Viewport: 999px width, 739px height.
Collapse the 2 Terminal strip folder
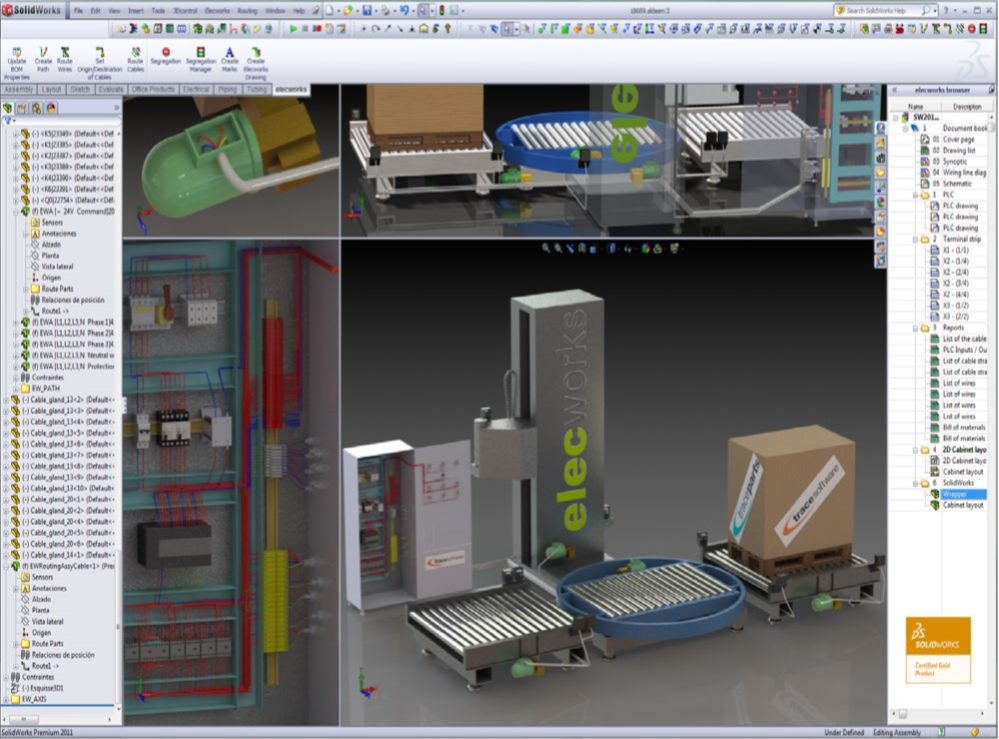point(916,240)
